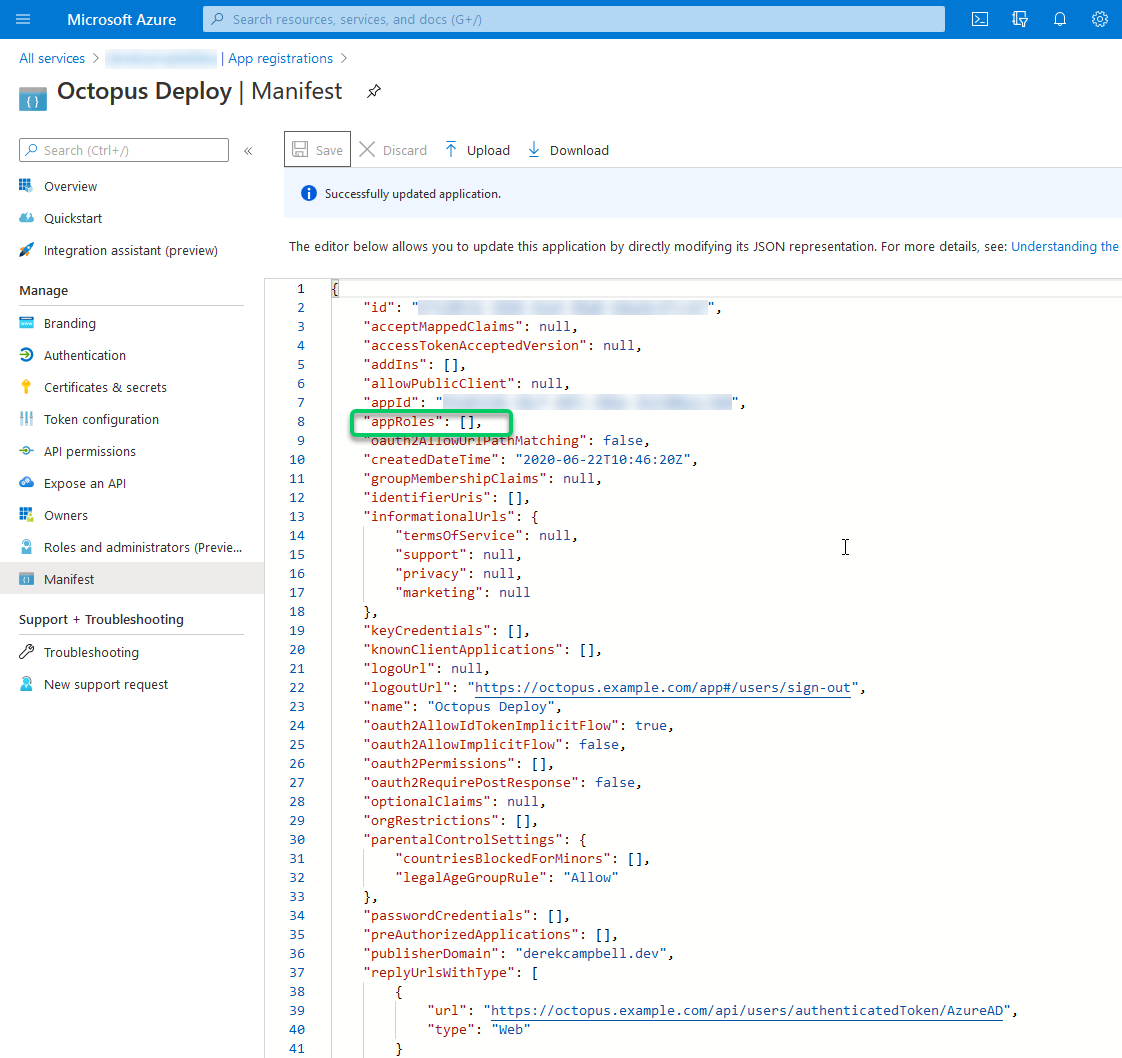Discard manifest edits
1122x1058 pixels.
(x=393, y=149)
